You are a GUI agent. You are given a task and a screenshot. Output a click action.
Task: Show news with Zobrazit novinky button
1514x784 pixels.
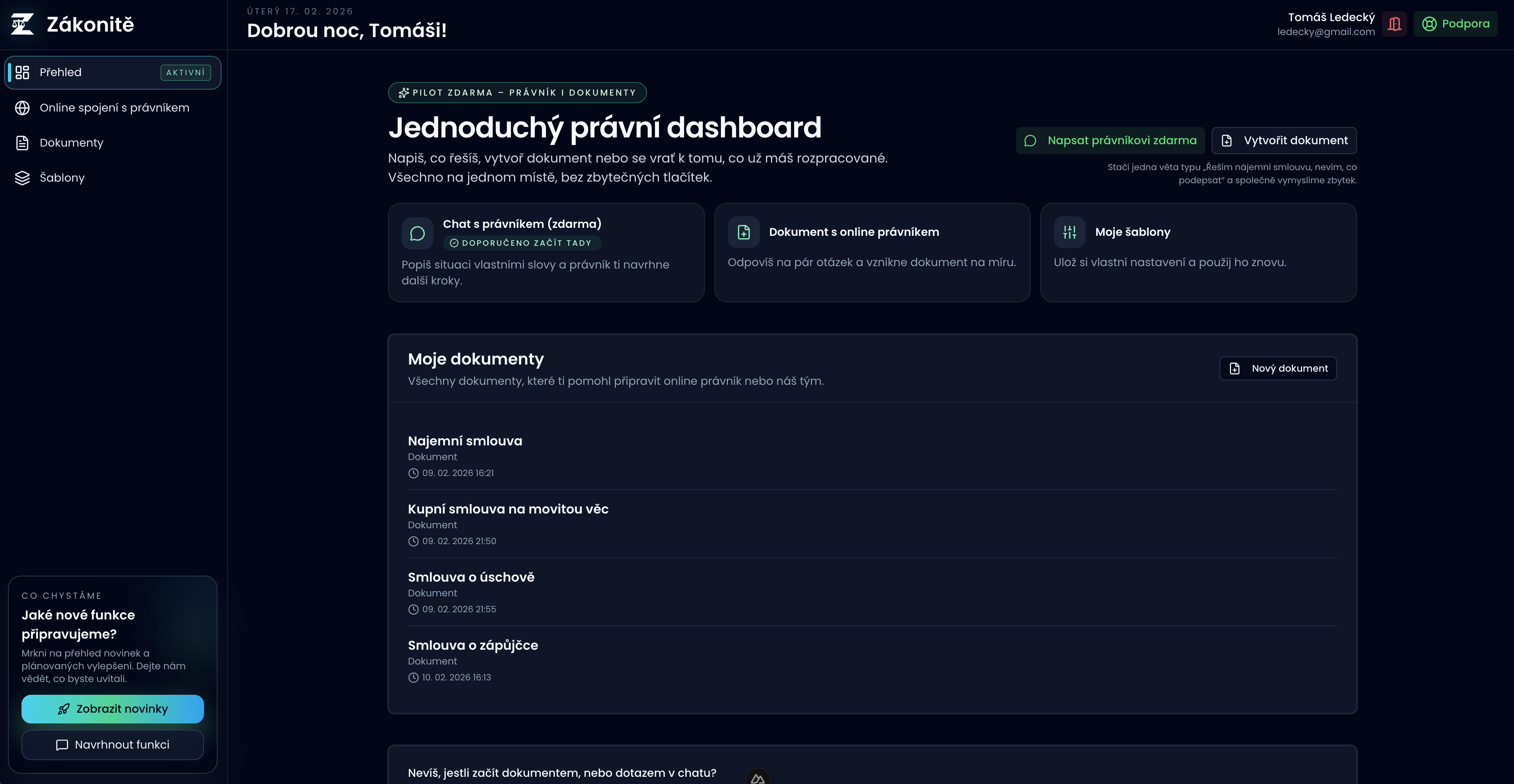(113, 709)
